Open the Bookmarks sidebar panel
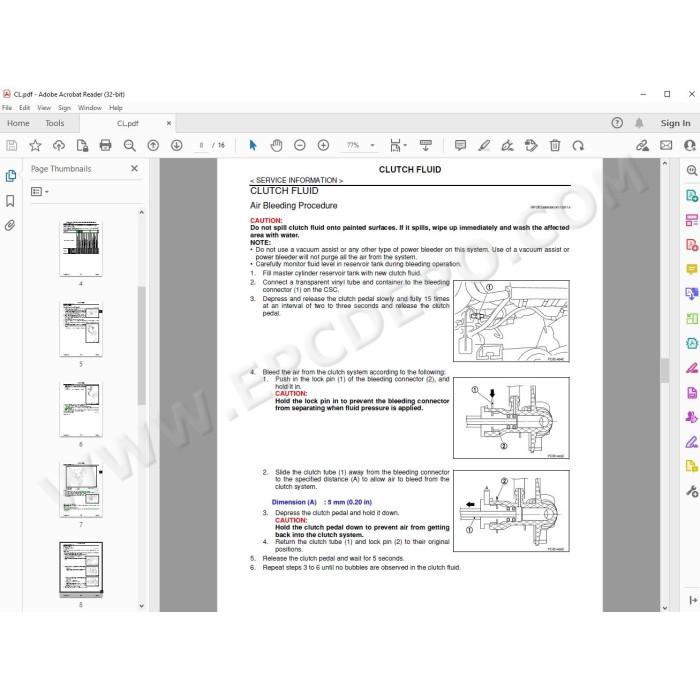The height and width of the screenshot is (700, 700). click(10, 201)
